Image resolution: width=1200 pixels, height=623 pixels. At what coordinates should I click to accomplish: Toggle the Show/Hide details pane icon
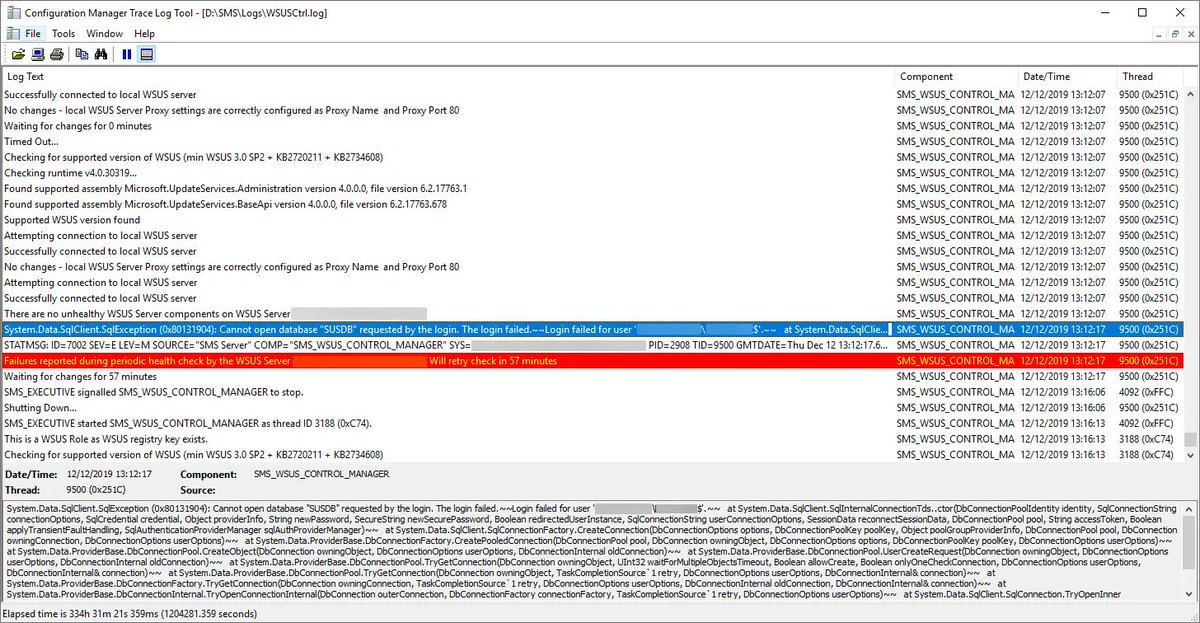(146, 54)
